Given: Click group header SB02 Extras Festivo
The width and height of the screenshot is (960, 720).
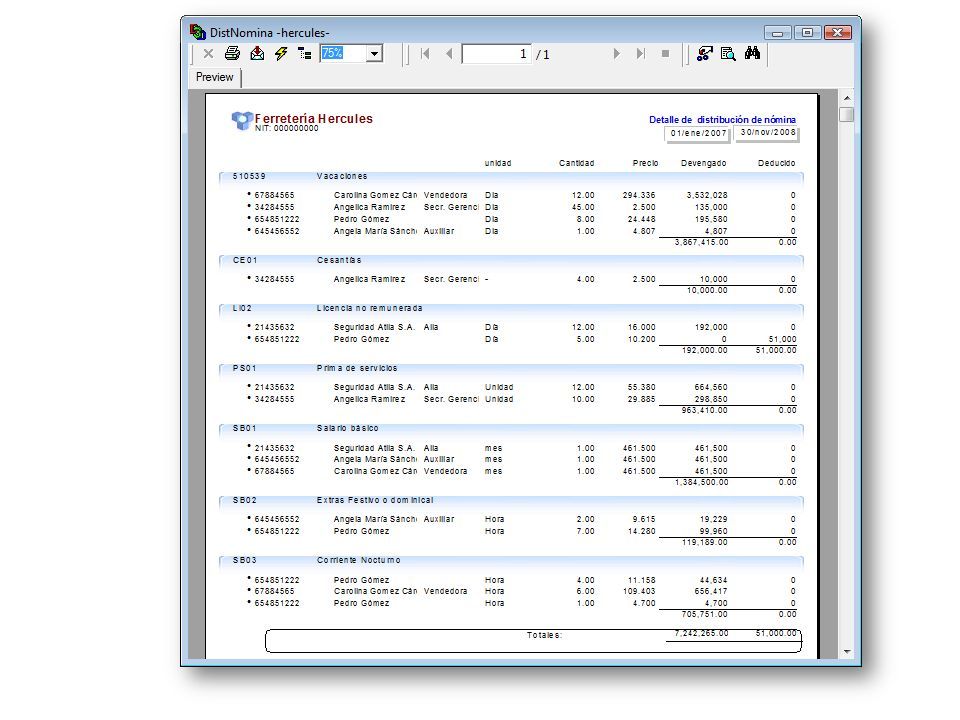Looking at the screenshot, I should point(511,500).
